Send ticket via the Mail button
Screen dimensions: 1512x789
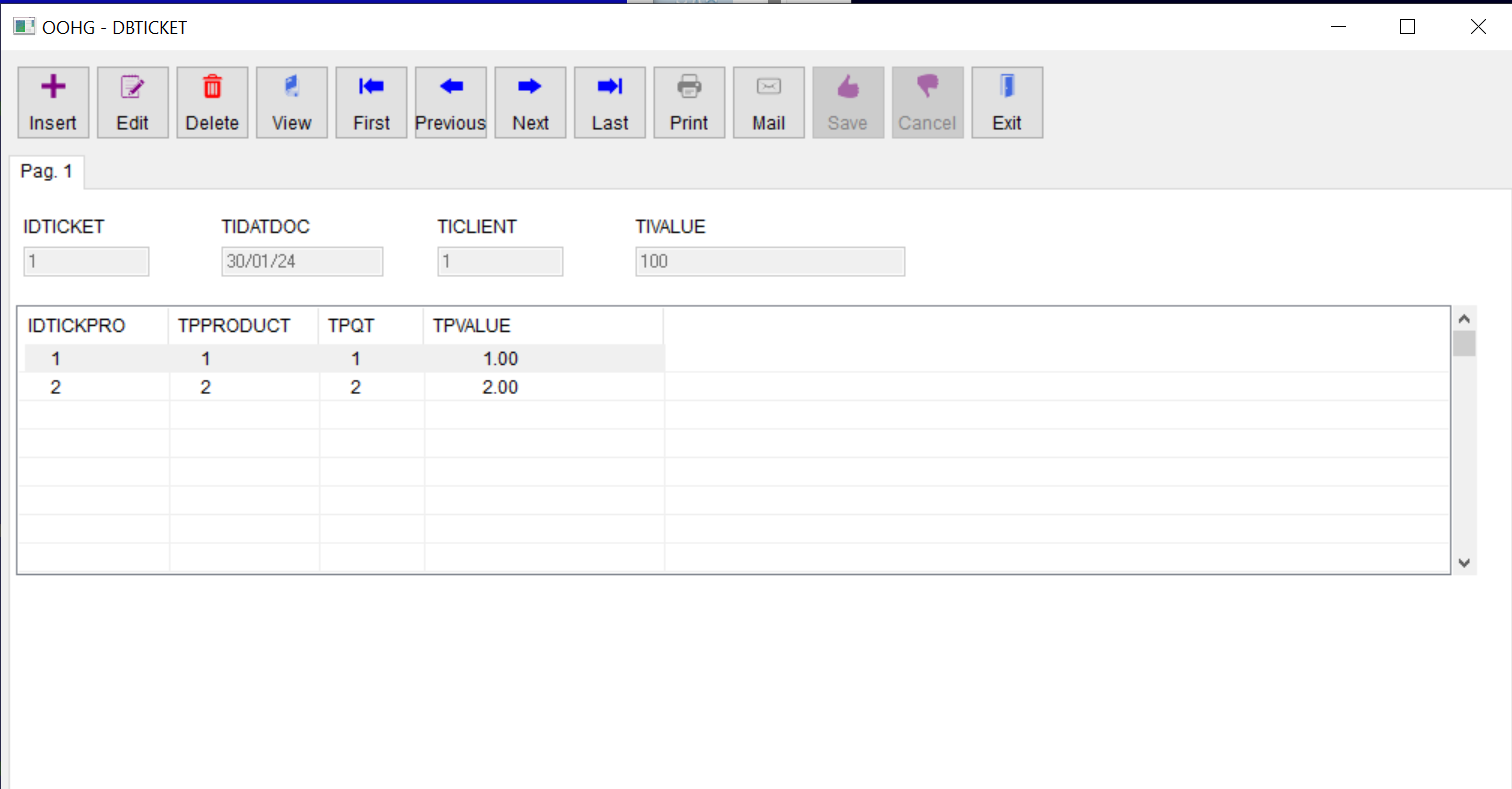pyautogui.click(x=768, y=102)
